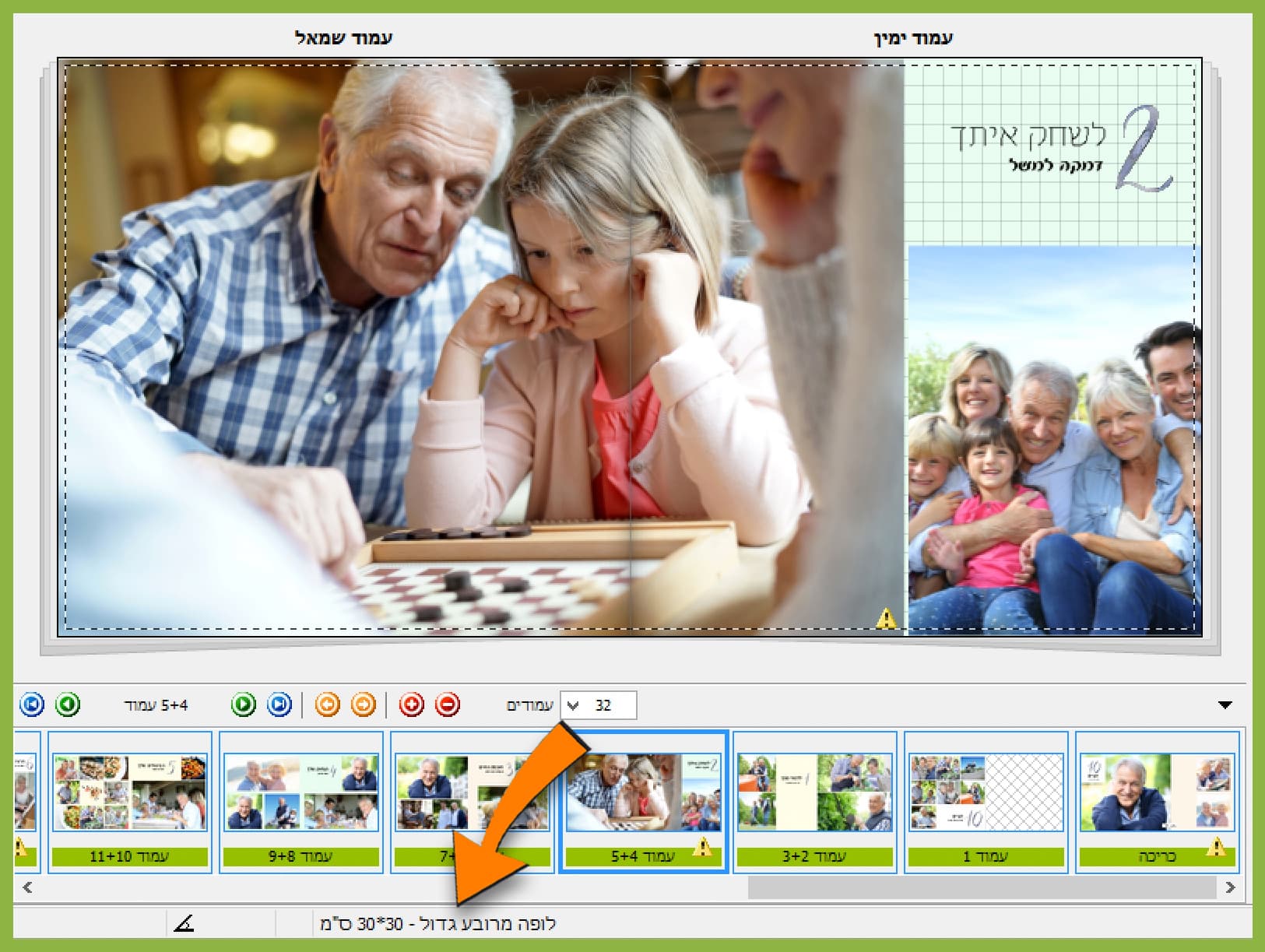Click the title text לשחק איתך
This screenshot has width=1265, height=952.
pos(1028,136)
